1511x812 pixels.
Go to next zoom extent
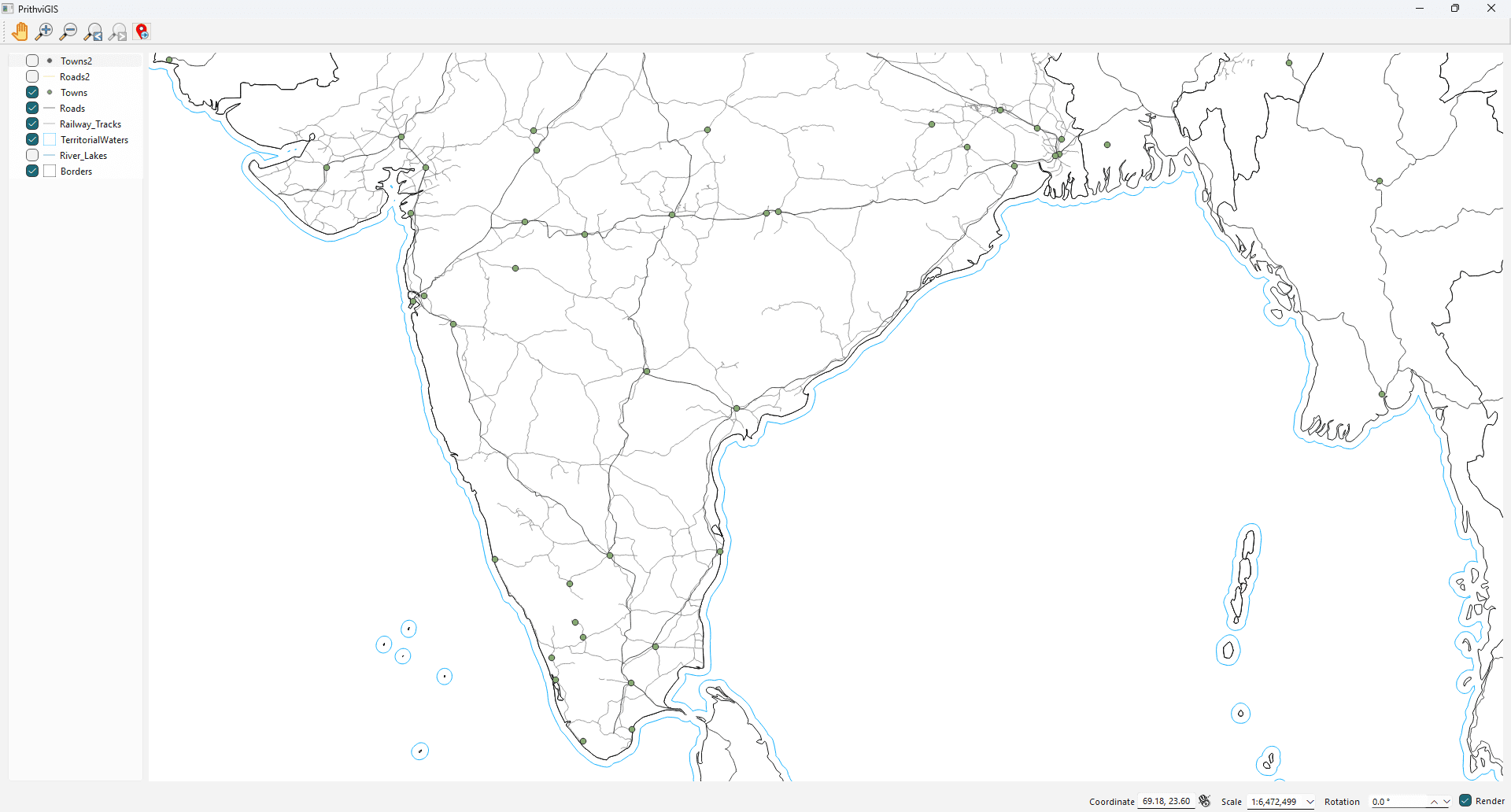(x=118, y=31)
